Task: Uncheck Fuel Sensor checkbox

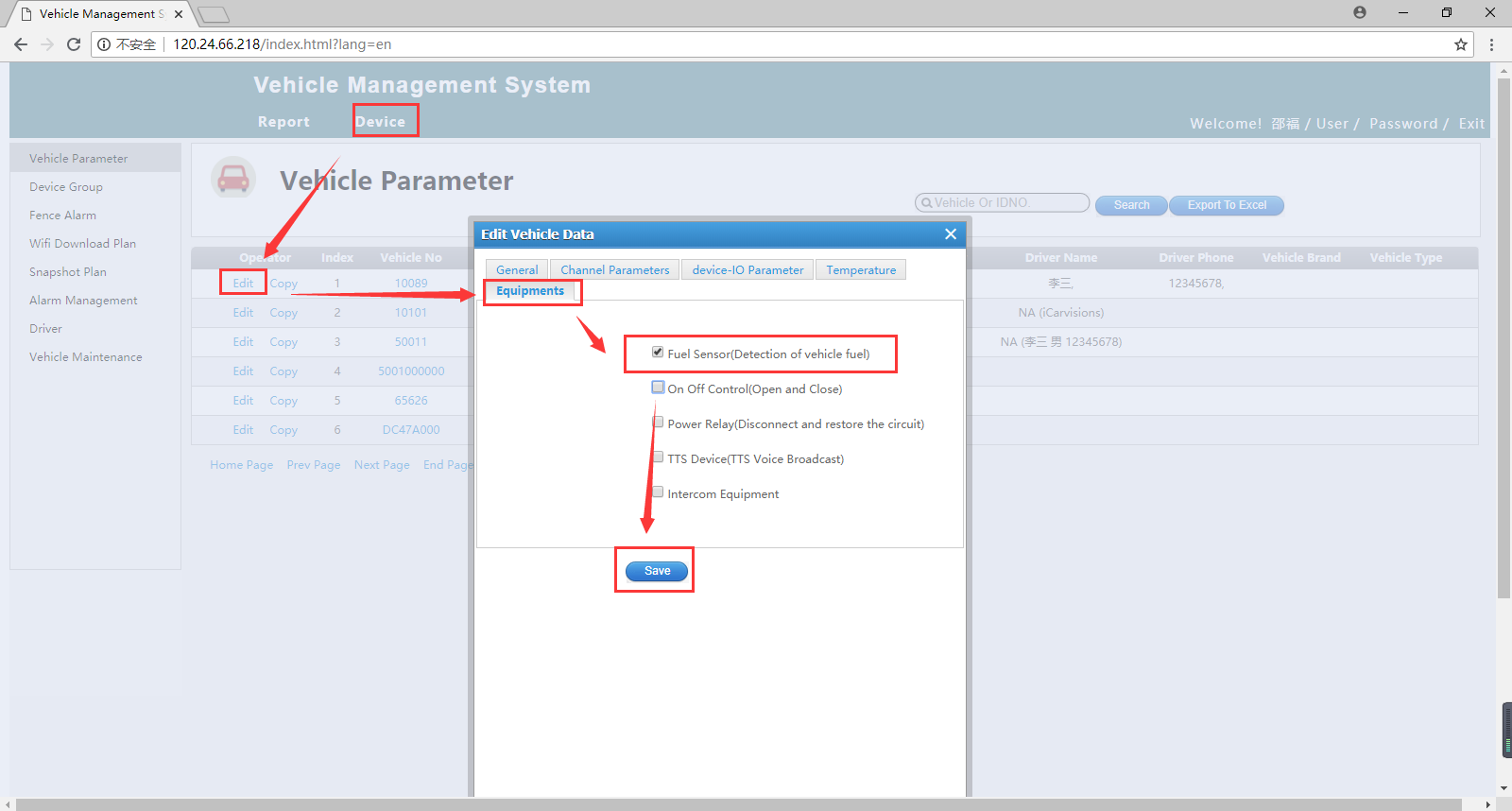Action: (x=658, y=353)
